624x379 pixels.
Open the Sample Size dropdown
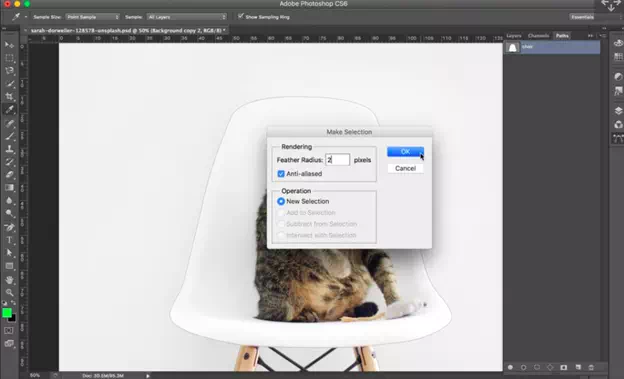click(92, 17)
